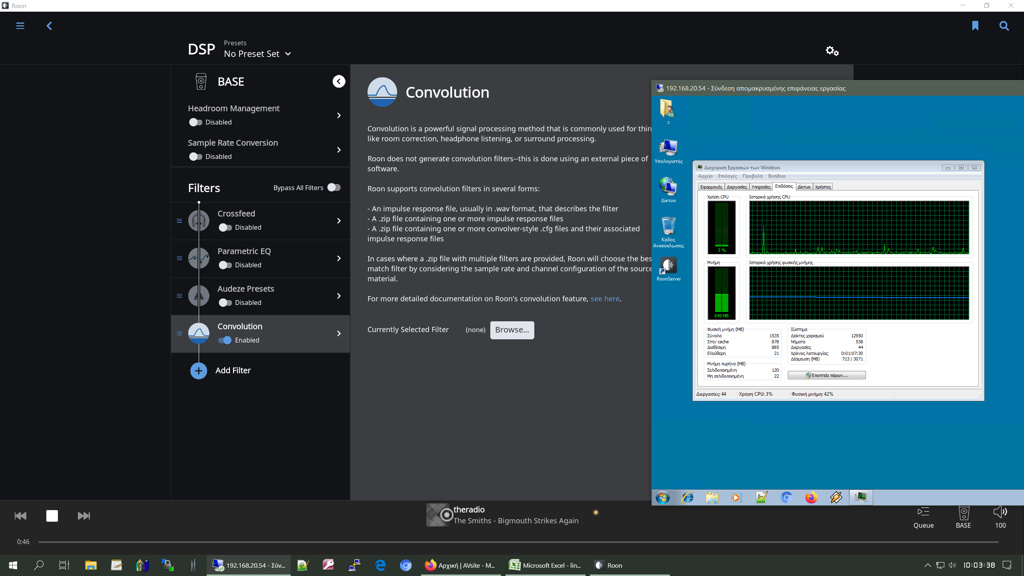Open the bookmarks icon in Roon
The image size is (1024, 576).
click(975, 26)
